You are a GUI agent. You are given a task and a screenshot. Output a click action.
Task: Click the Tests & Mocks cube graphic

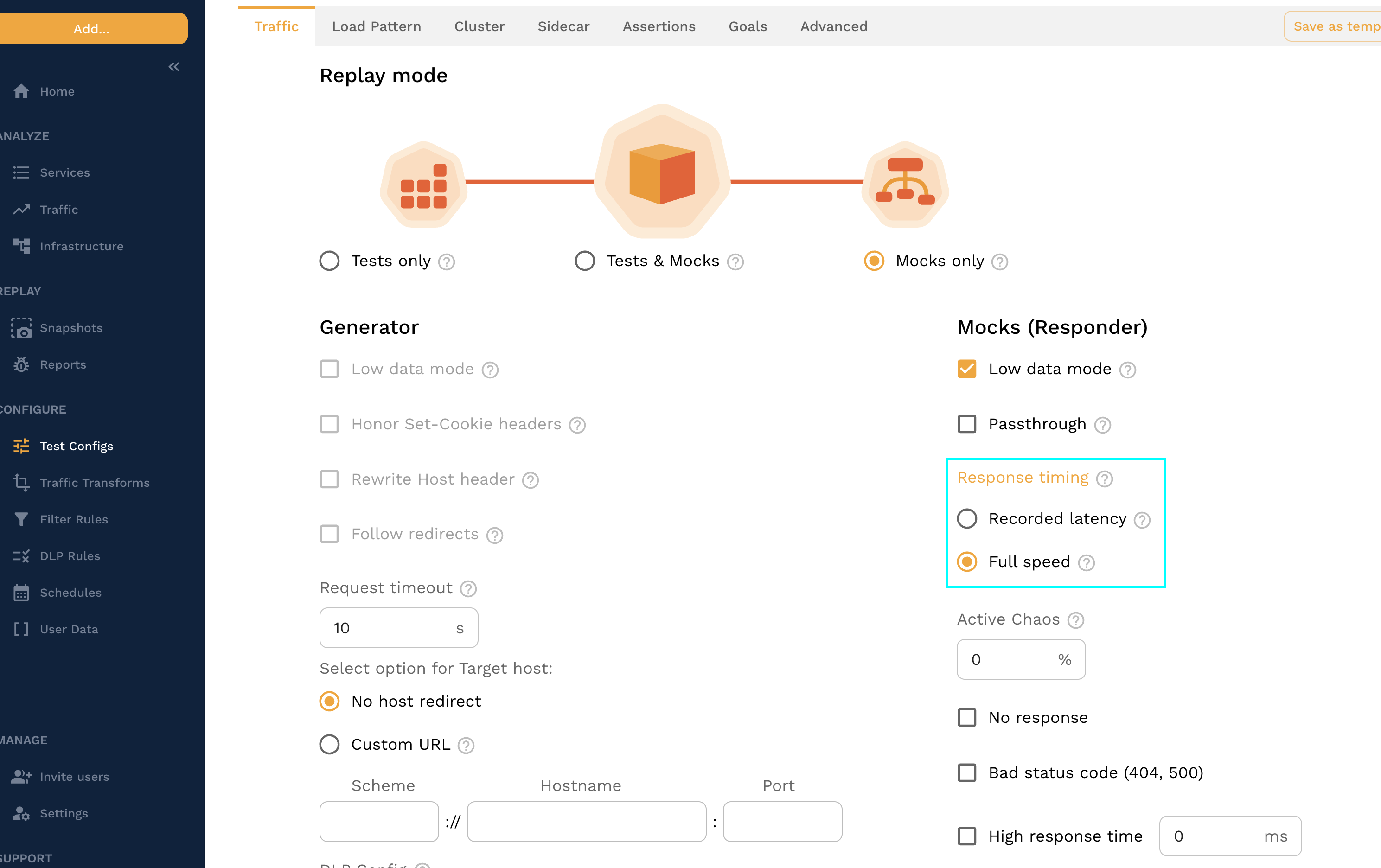click(x=662, y=172)
